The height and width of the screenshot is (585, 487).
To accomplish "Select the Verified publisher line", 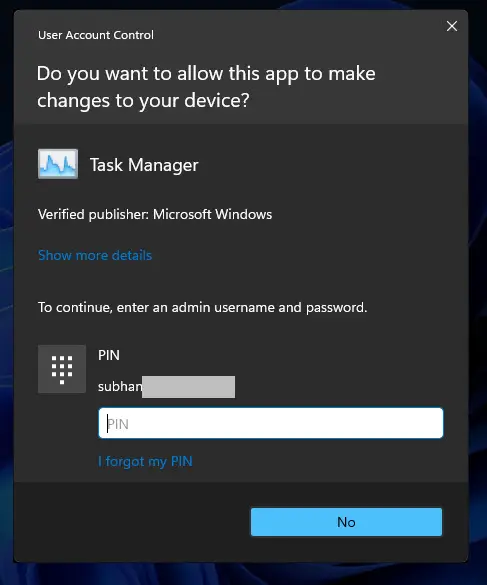I will pyautogui.click(x=155, y=215).
